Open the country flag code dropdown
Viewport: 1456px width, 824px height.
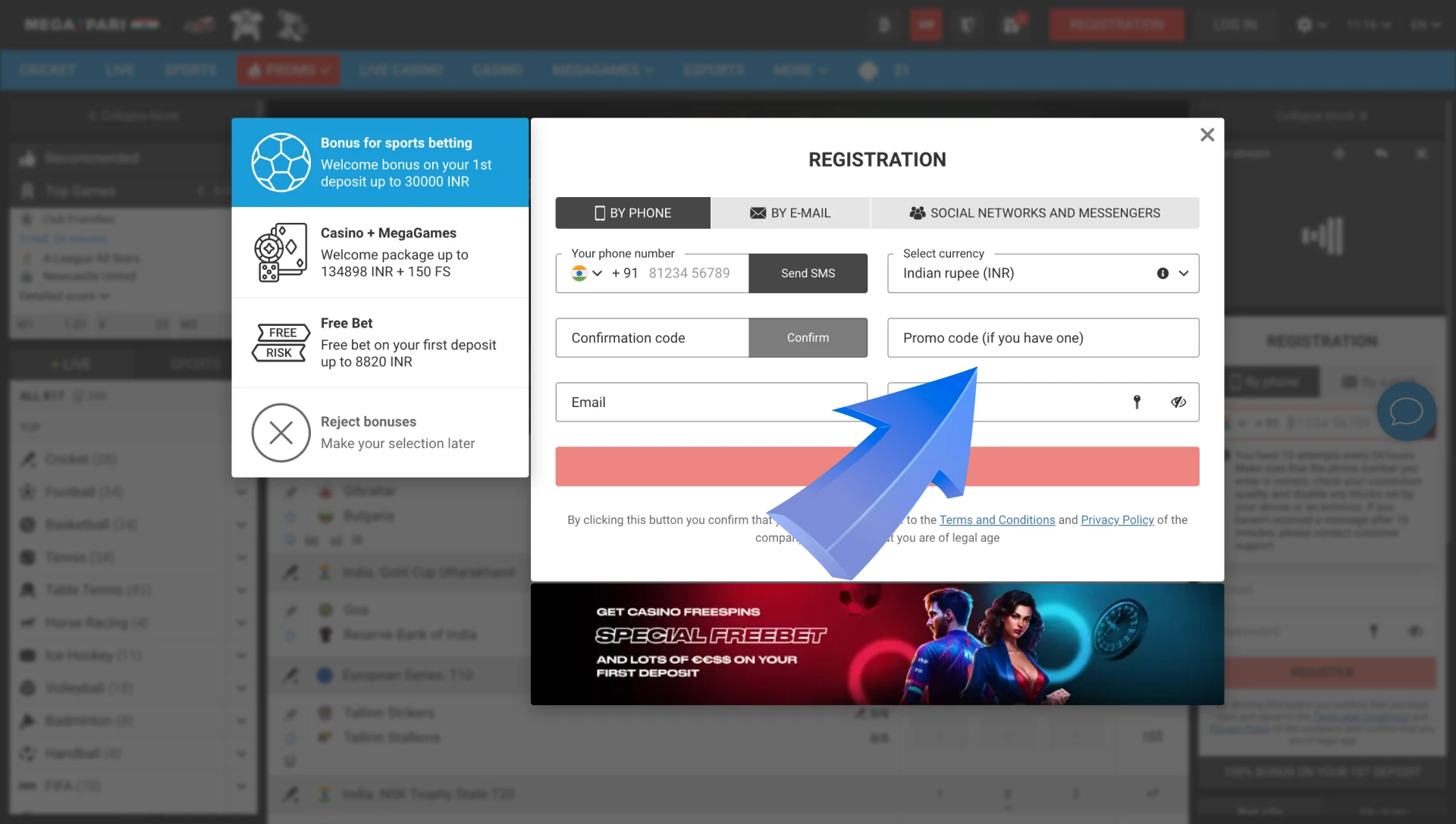pos(587,274)
